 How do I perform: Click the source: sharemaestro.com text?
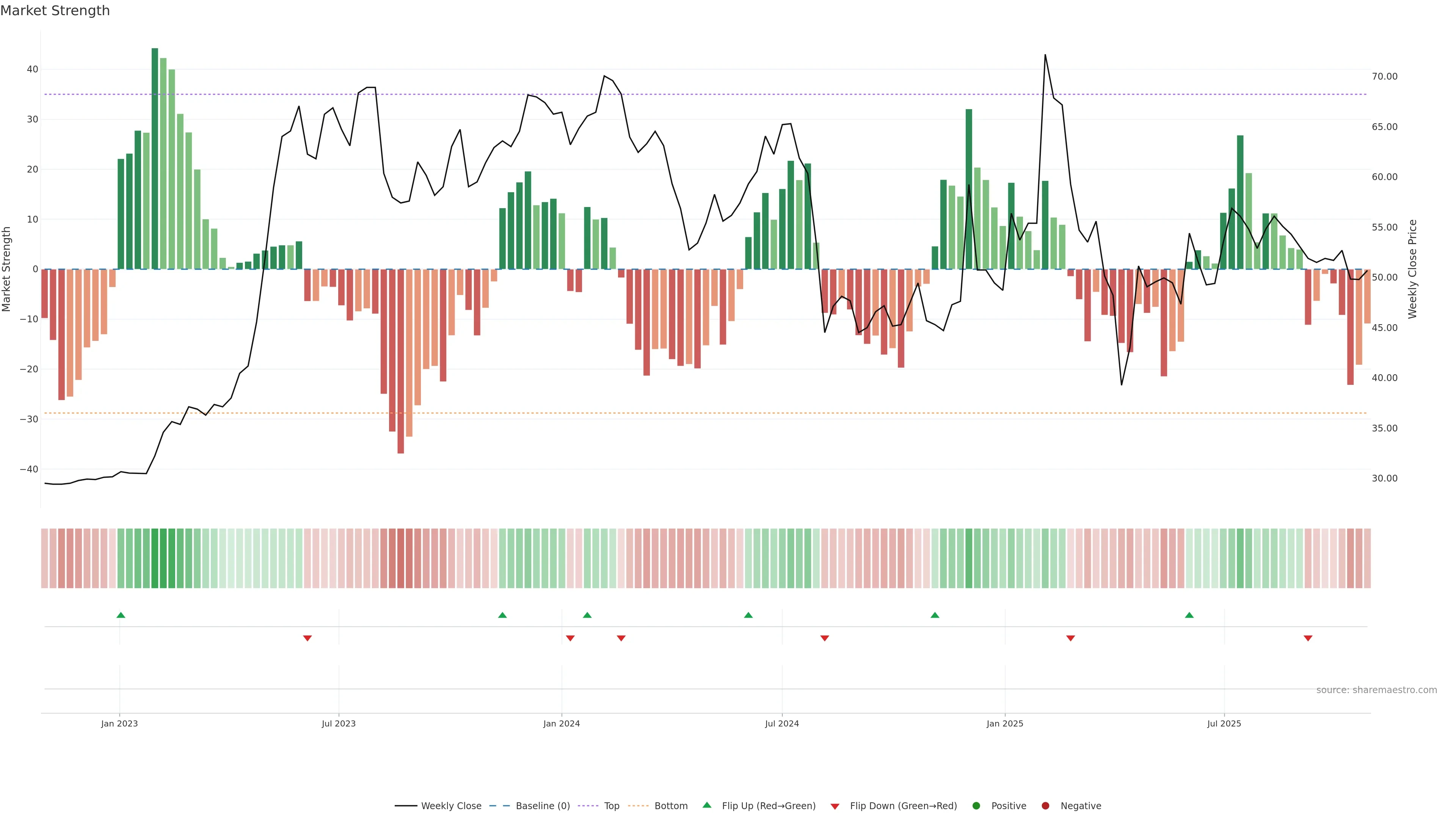coord(1376,690)
